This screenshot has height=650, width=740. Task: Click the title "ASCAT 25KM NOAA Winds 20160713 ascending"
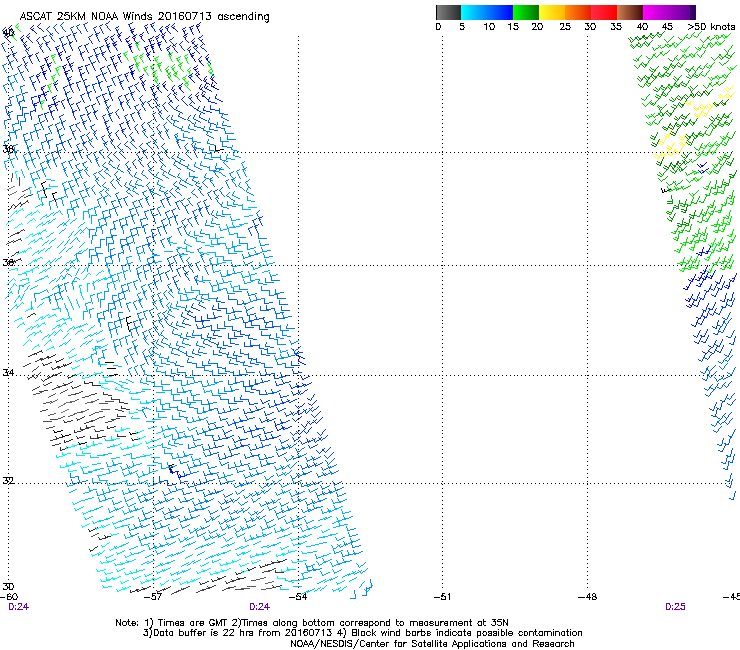(144, 16)
